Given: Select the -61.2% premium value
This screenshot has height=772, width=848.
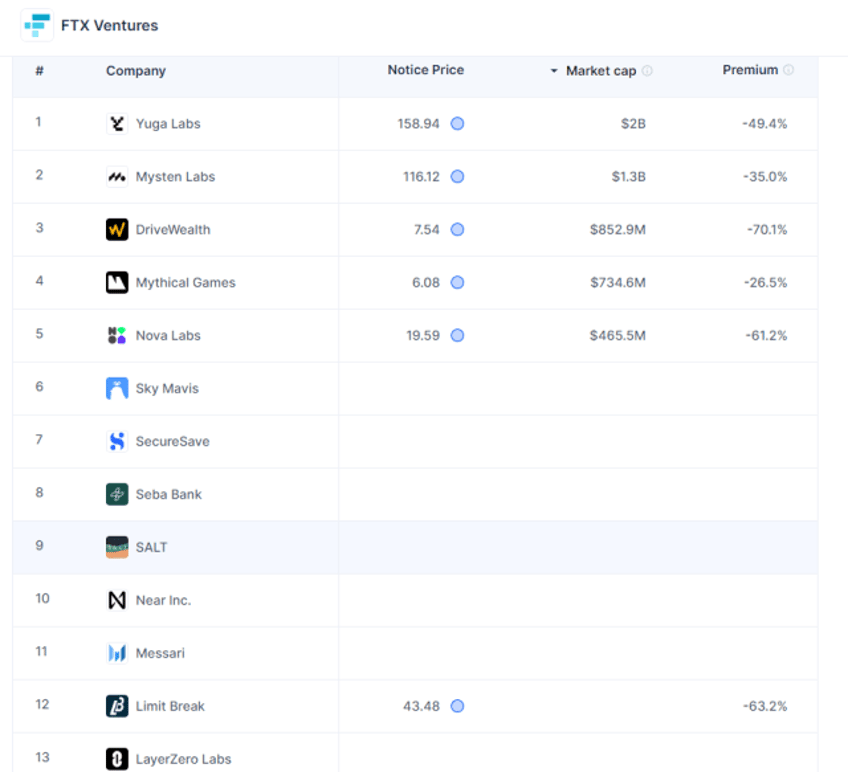Looking at the screenshot, I should click(766, 335).
